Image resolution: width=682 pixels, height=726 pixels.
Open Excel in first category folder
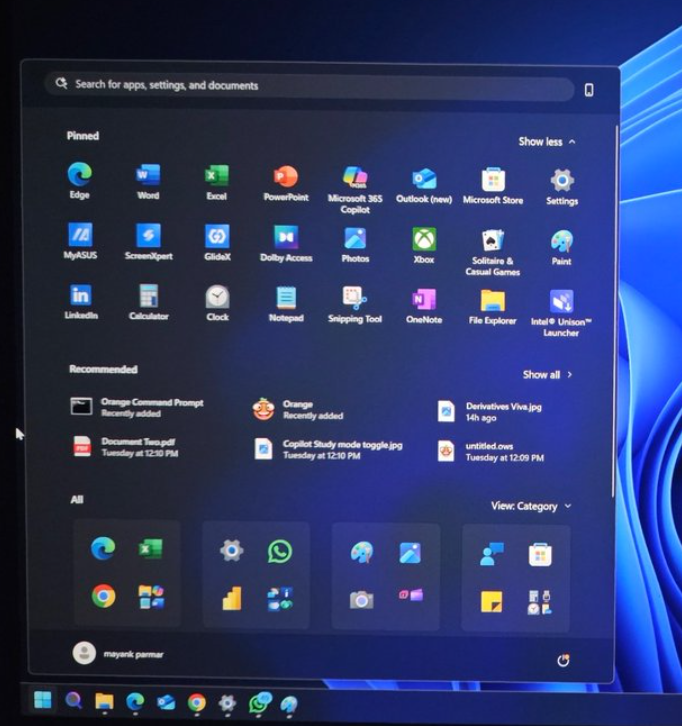coord(151,549)
